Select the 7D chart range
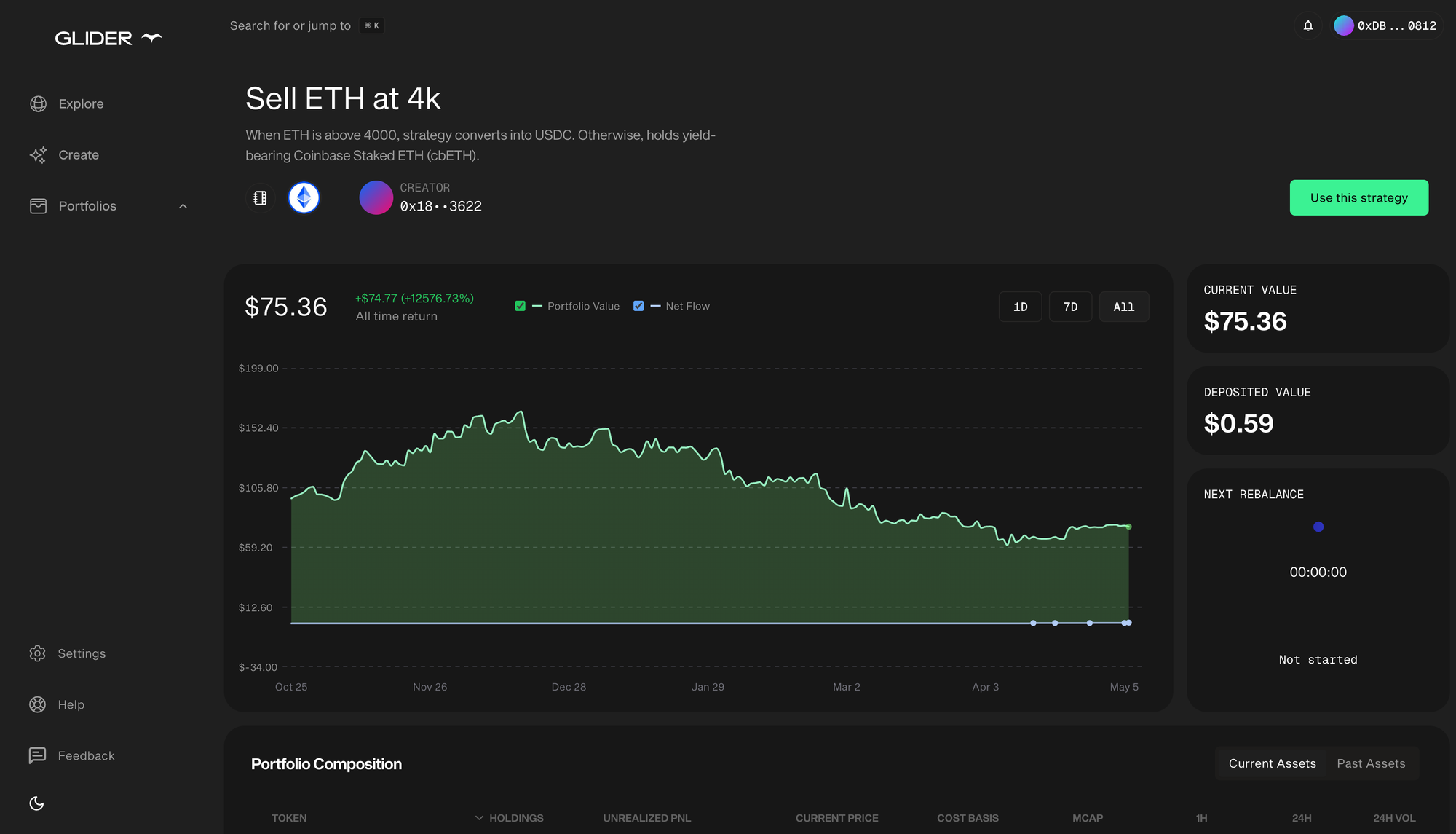This screenshot has width=1456, height=834. point(1069,307)
